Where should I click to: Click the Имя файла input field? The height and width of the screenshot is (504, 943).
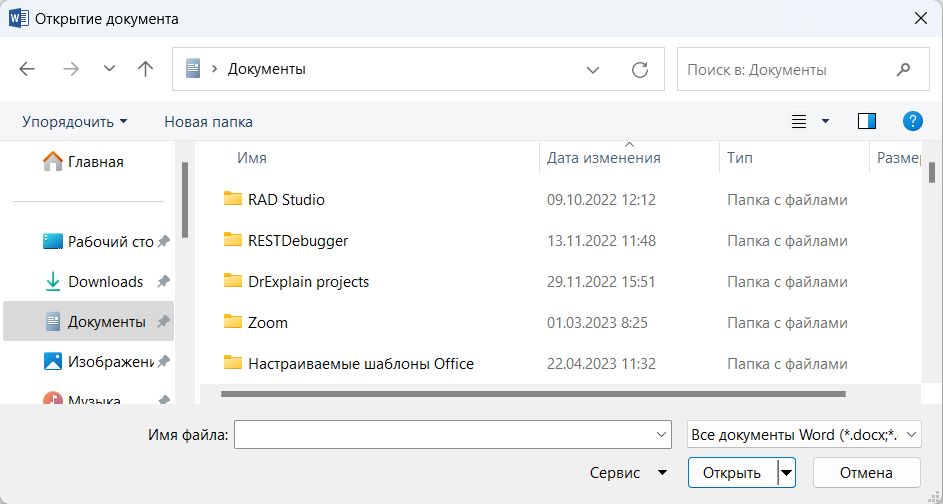point(443,434)
